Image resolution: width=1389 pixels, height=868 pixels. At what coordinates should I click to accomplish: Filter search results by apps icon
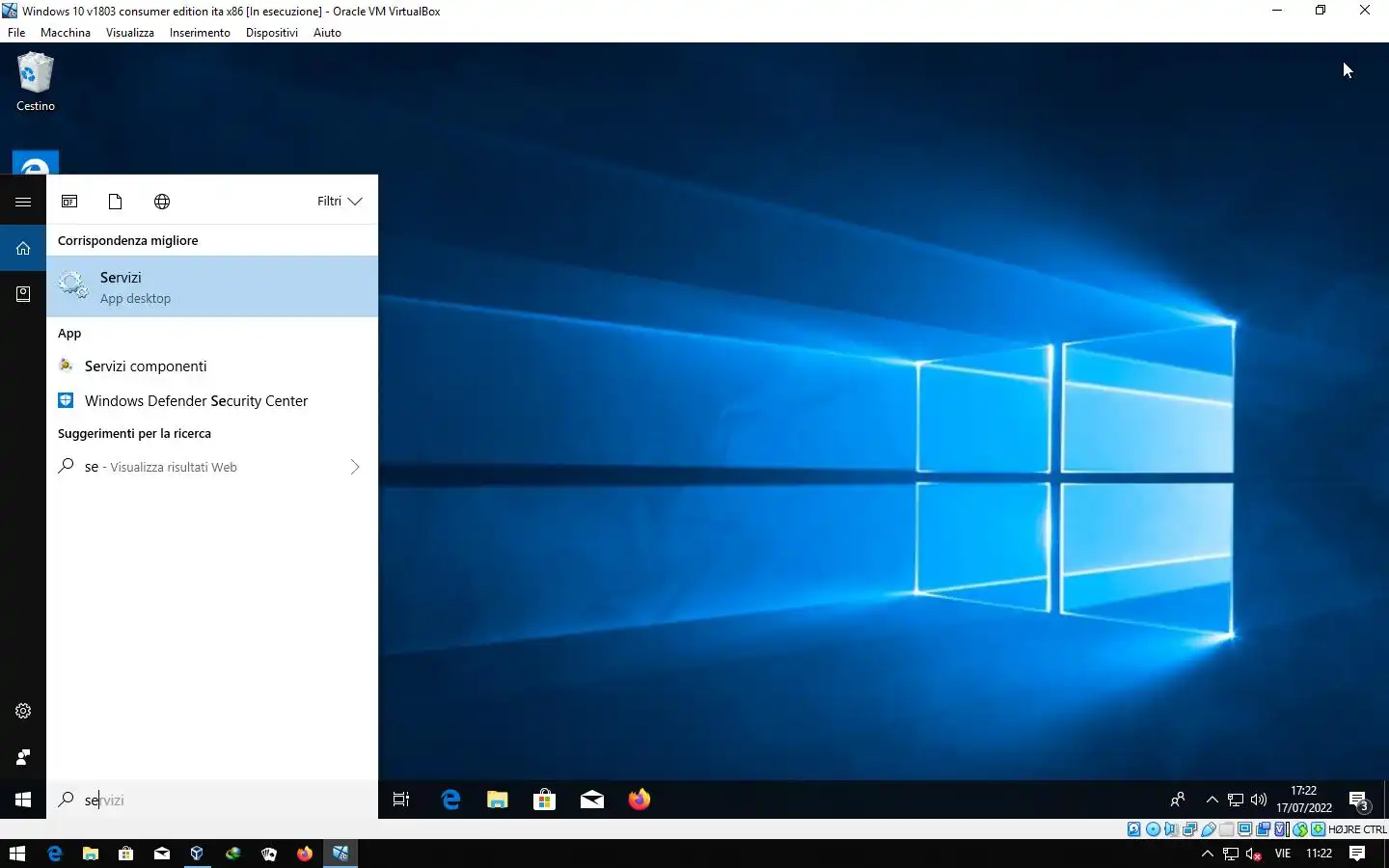click(69, 202)
